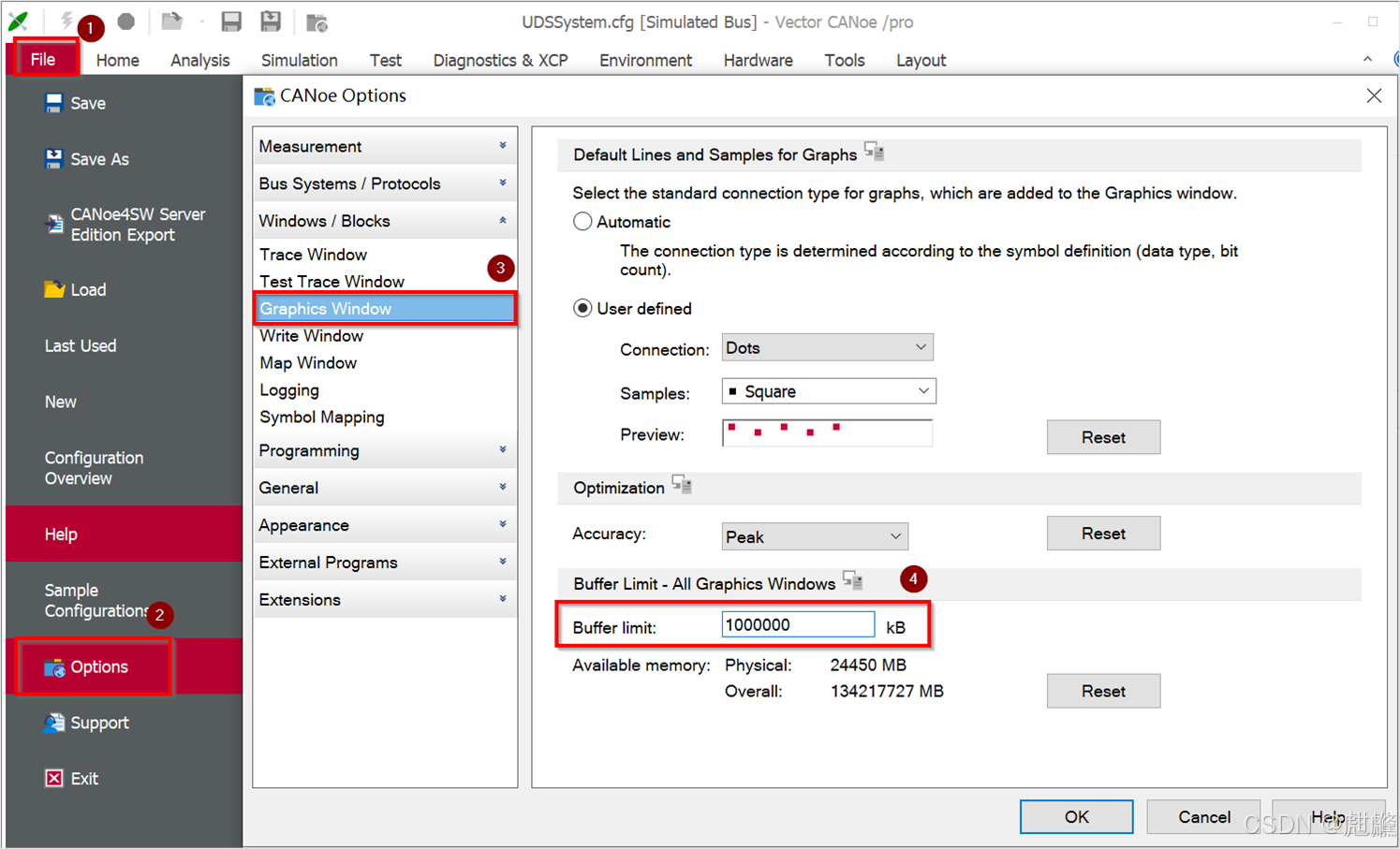Click the lightning start measurement icon
Screen dimensions: 1400x849
pyautogui.click(x=66, y=21)
